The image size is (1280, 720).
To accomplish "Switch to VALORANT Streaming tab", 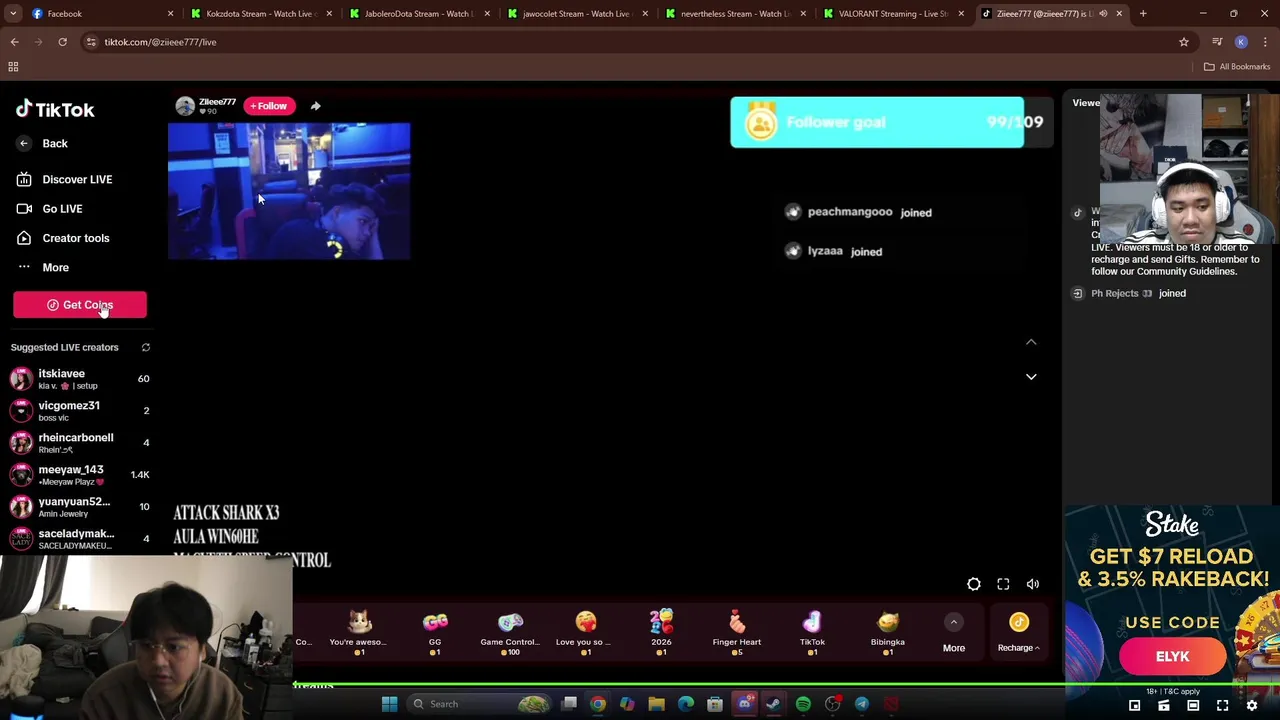I will coord(892,14).
